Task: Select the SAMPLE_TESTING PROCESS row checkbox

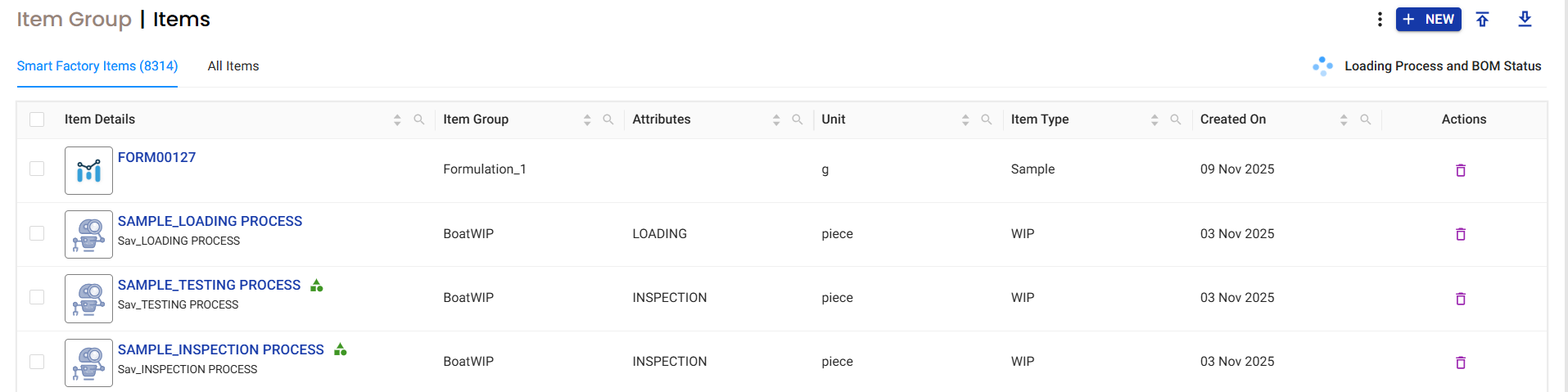Action: pos(37,297)
